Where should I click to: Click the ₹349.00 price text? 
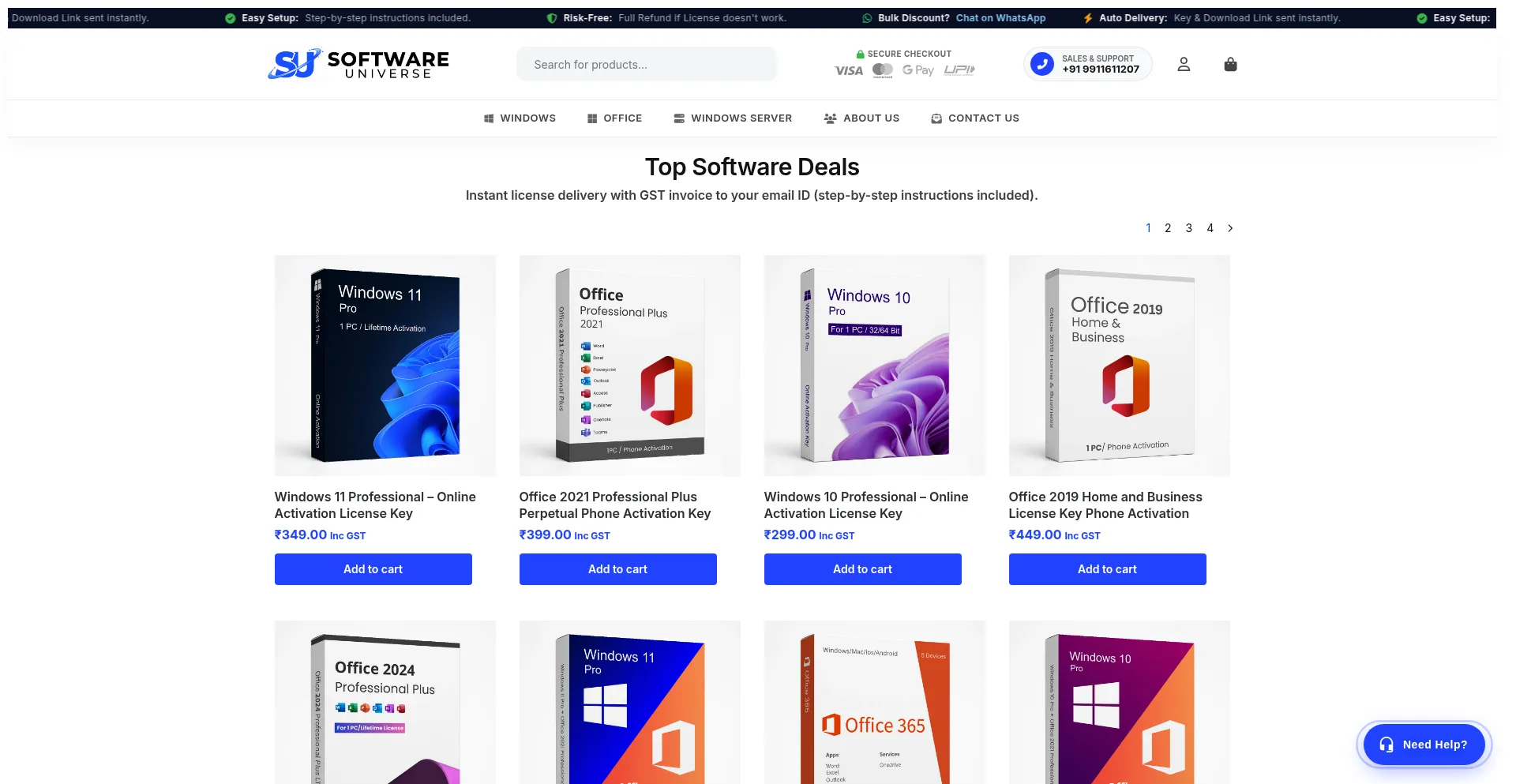click(301, 535)
